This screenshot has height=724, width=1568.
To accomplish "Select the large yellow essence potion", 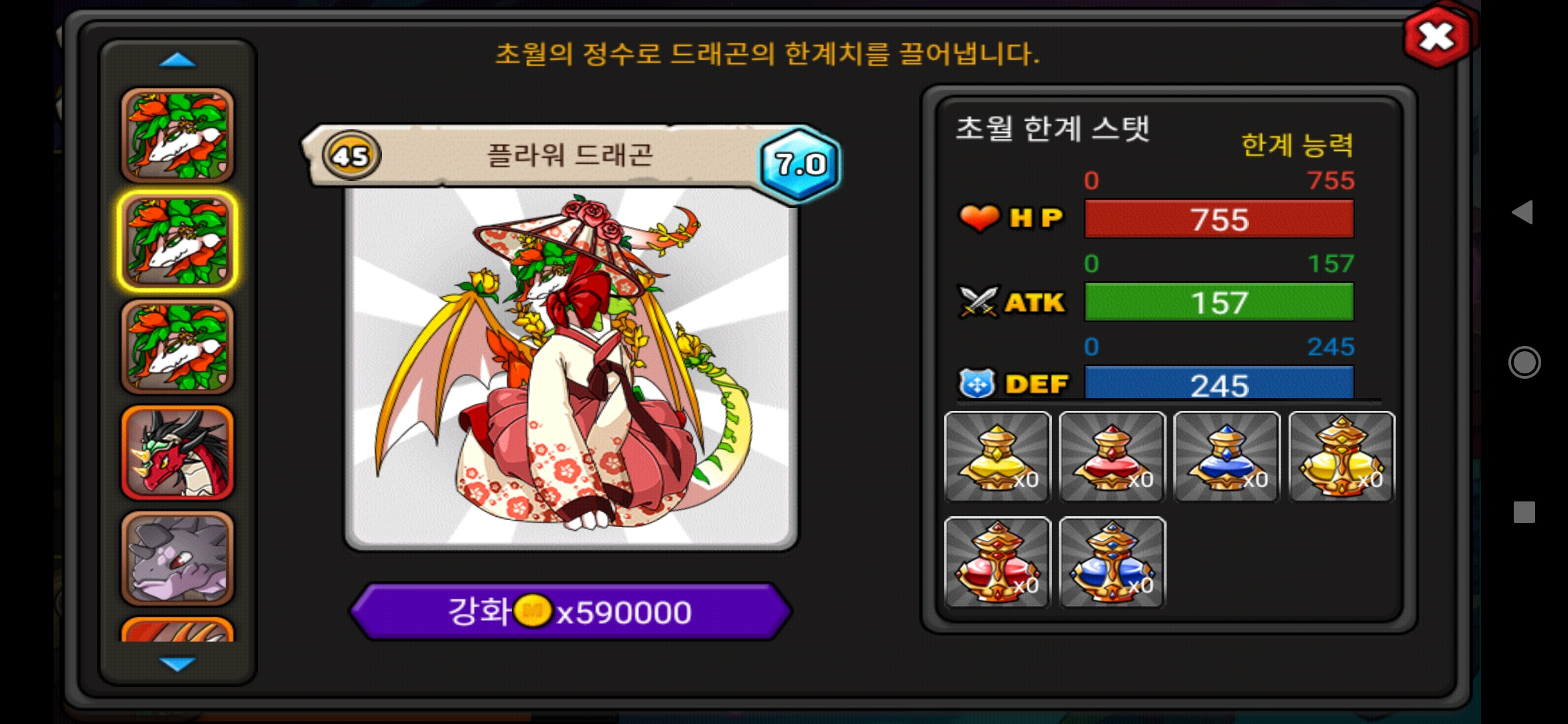I will pyautogui.click(x=1342, y=457).
